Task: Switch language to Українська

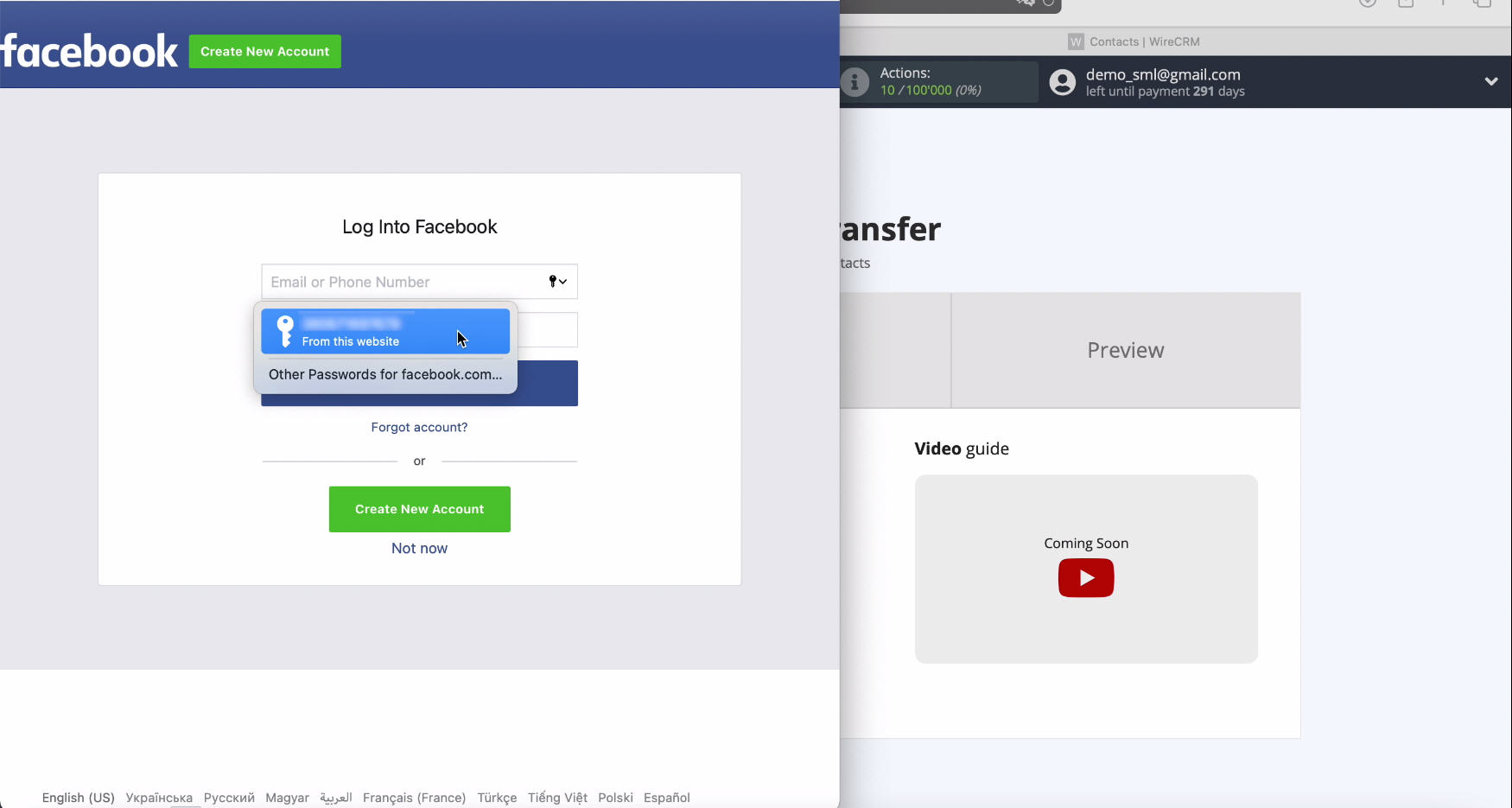Action: tap(159, 798)
